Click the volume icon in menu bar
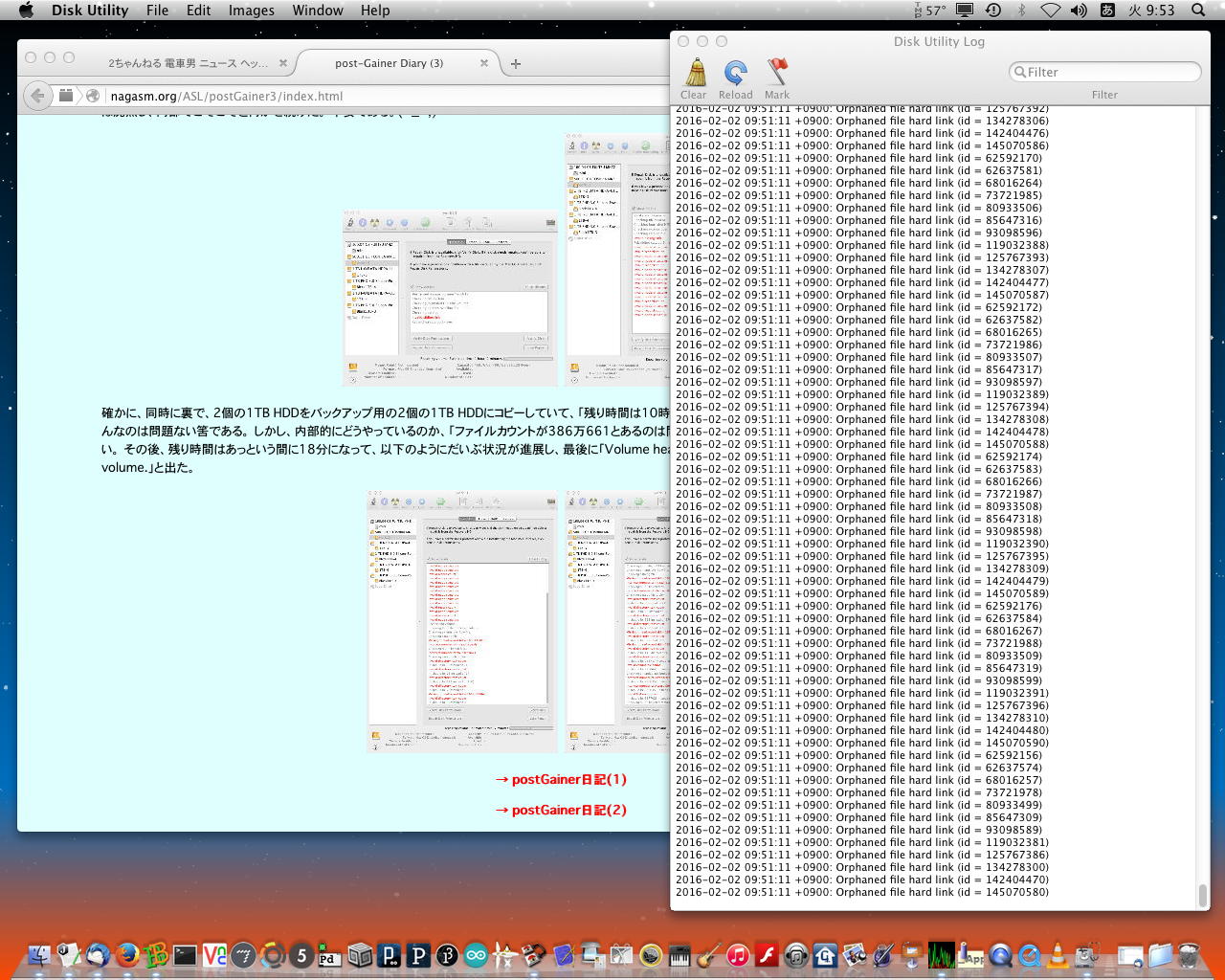 (x=1079, y=11)
